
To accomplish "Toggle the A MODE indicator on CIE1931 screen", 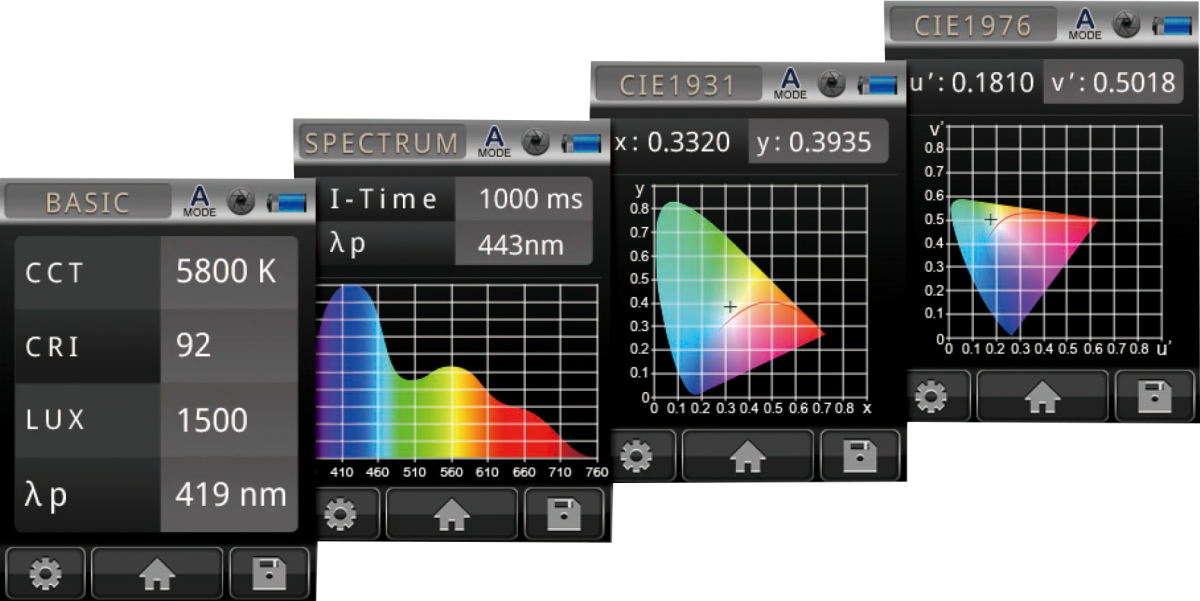I will tap(790, 83).
